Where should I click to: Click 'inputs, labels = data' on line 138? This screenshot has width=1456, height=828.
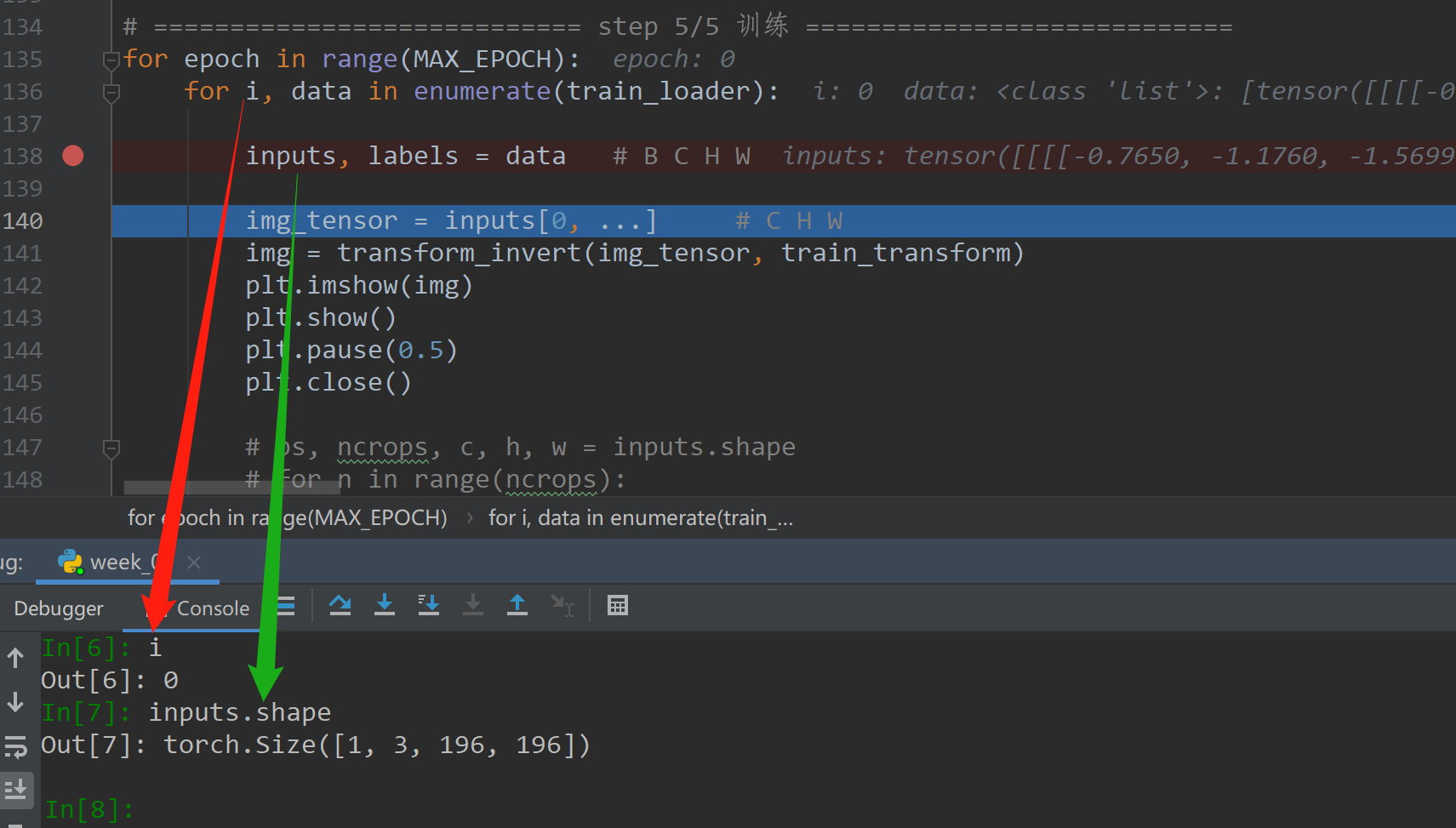406,157
